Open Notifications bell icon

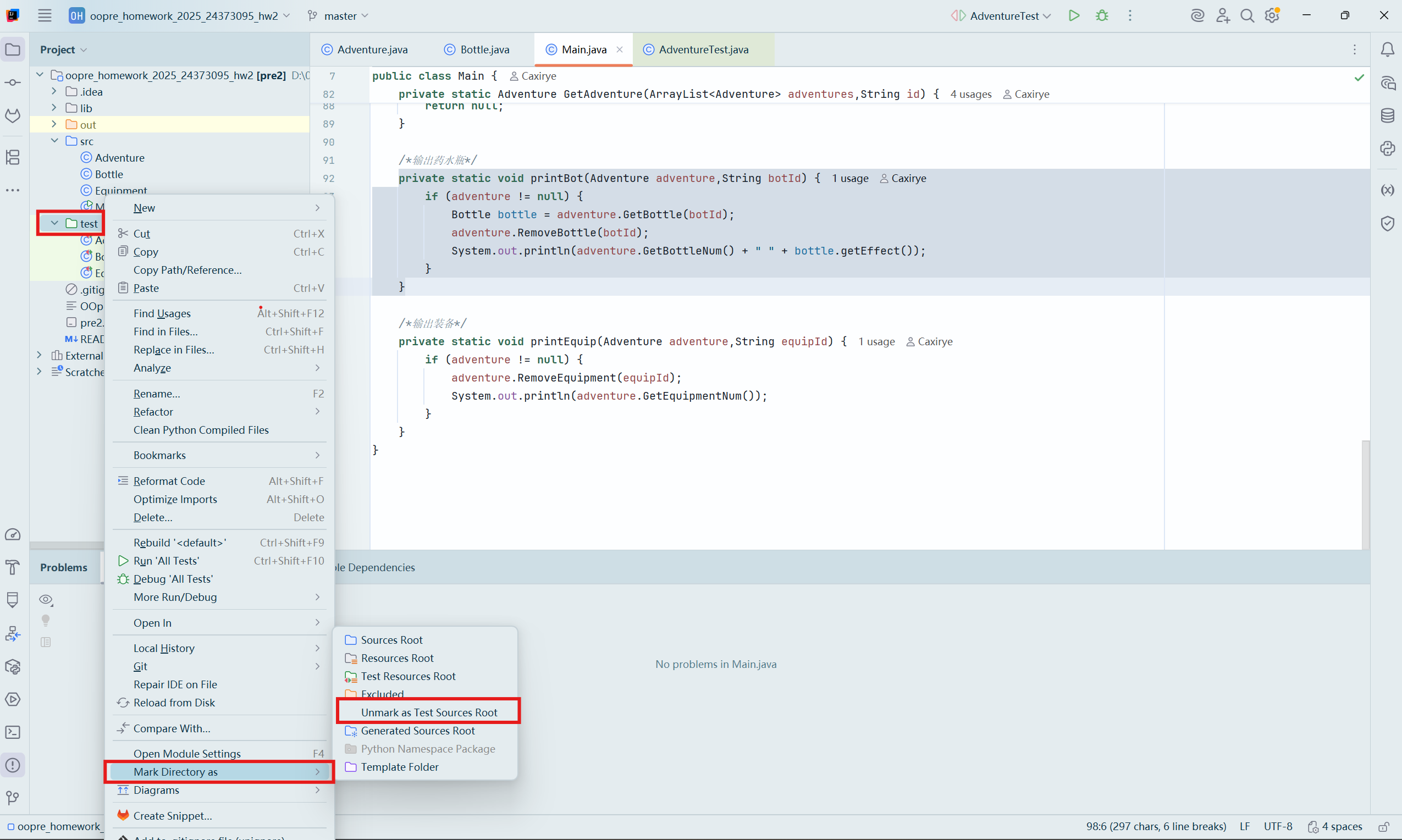[x=1387, y=50]
